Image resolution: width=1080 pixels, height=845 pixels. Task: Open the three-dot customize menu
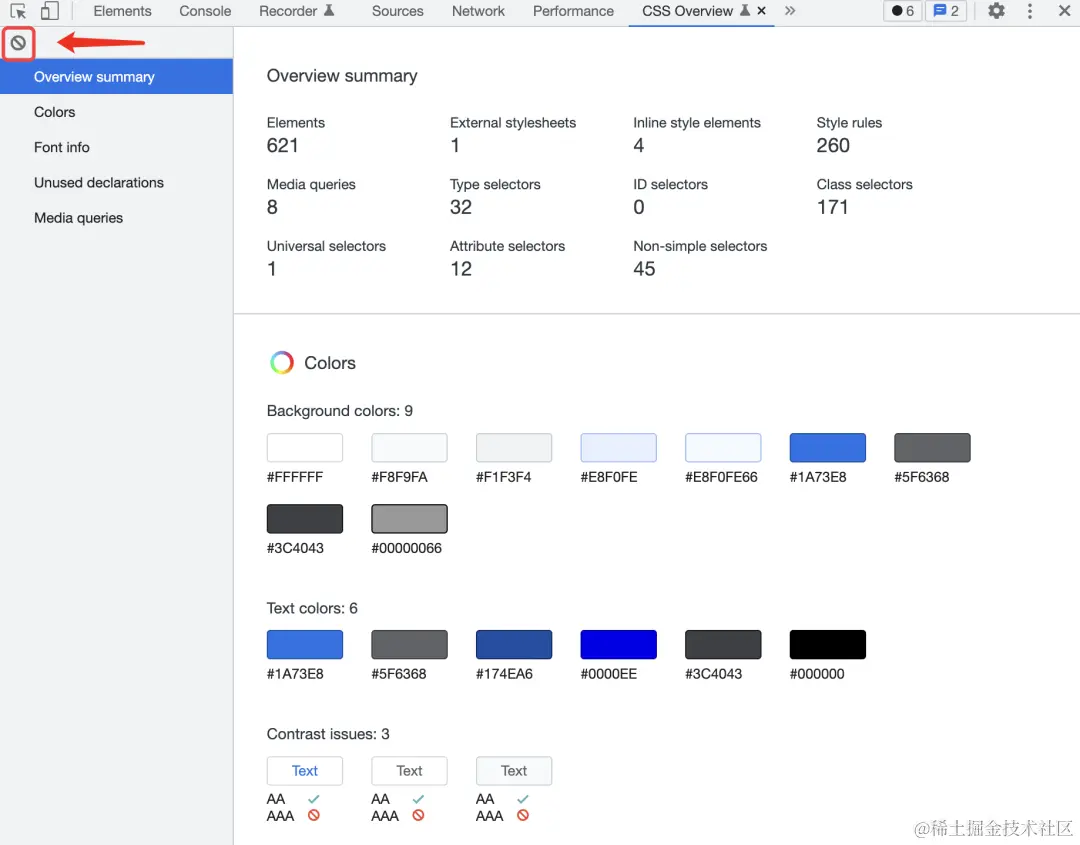coord(1030,11)
